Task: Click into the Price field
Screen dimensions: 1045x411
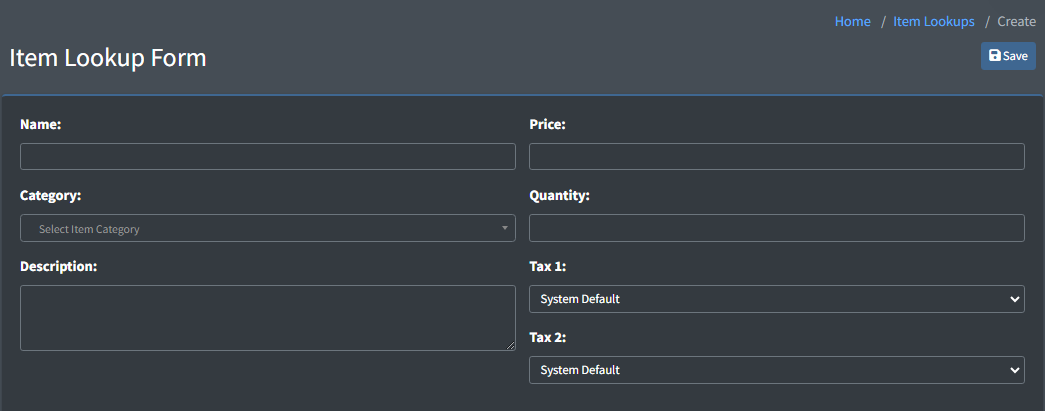Action: (x=776, y=157)
